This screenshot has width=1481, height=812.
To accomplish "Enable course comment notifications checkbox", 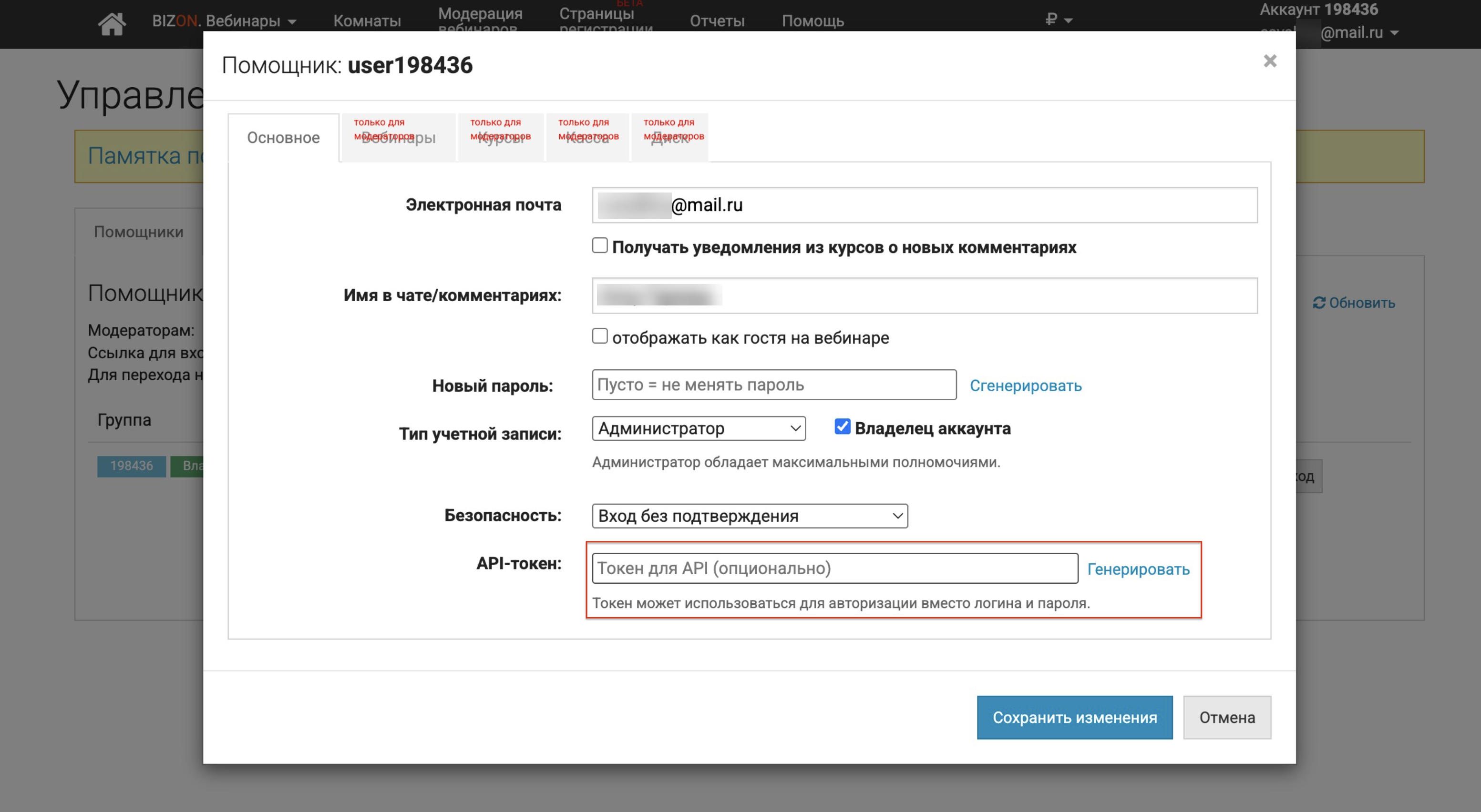I will [600, 245].
